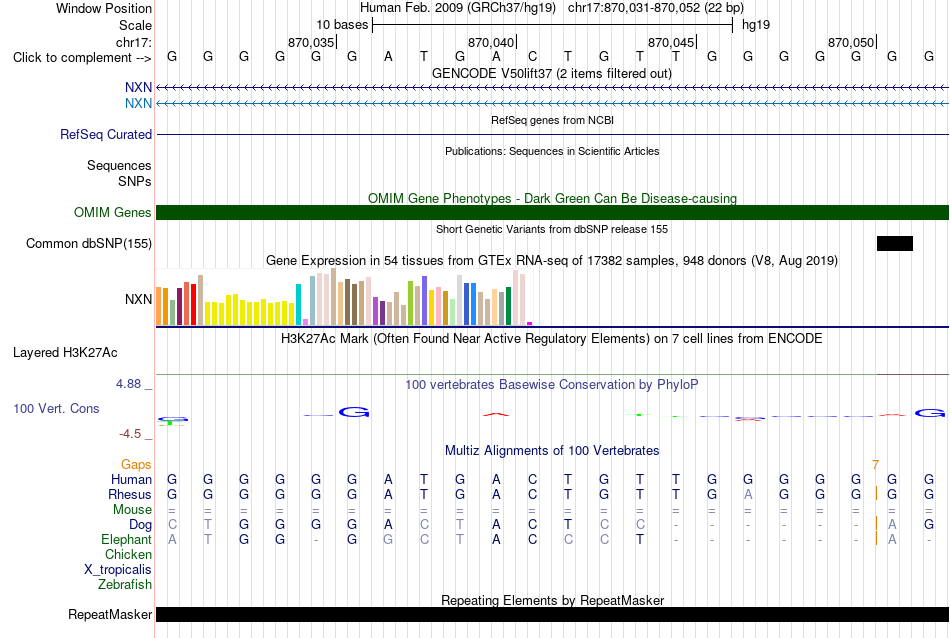Screen dimensions: 950x638
Task: Click position marker 870,035 on the ruler
Action: pos(311,42)
